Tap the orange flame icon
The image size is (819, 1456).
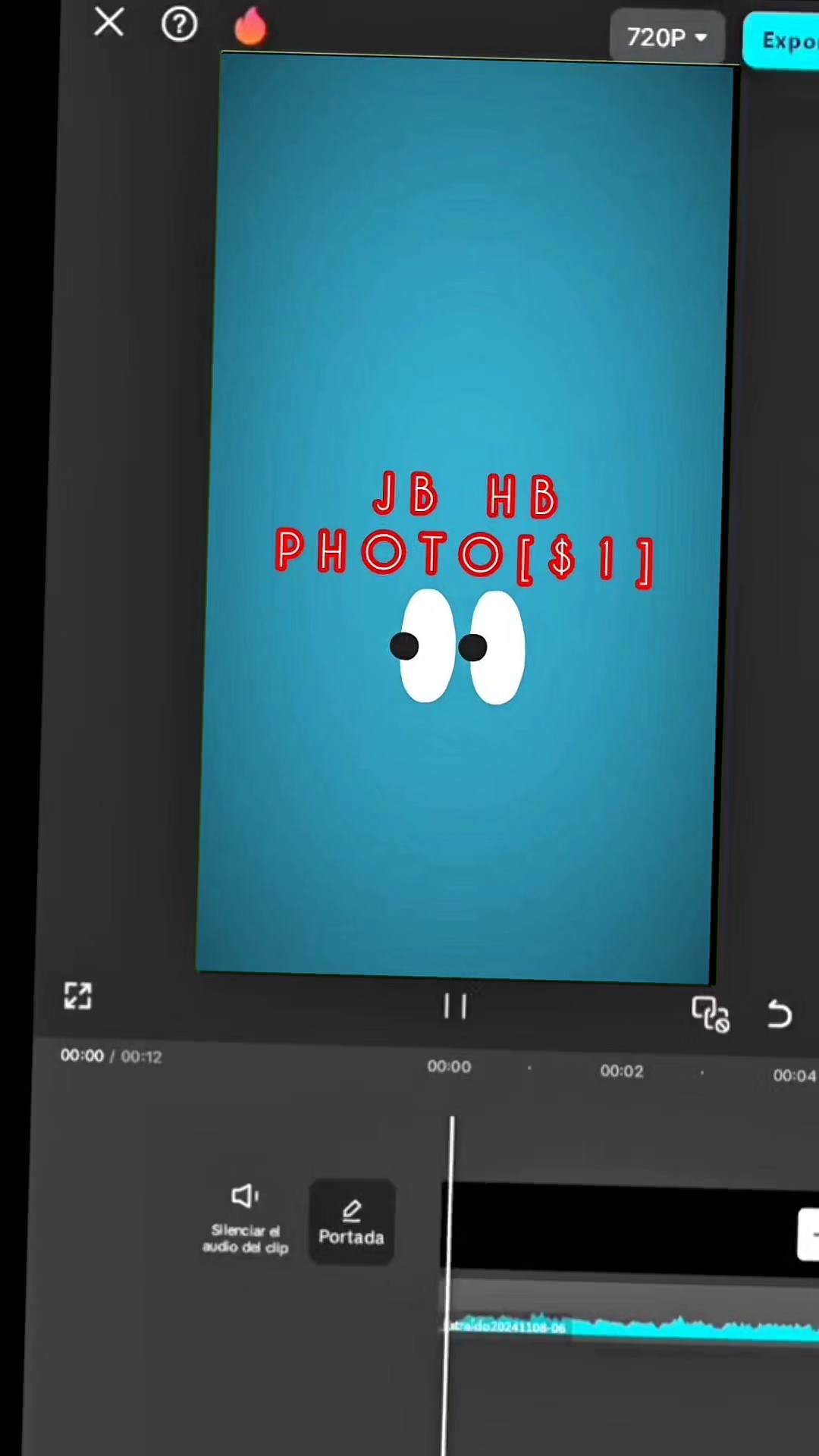250,26
